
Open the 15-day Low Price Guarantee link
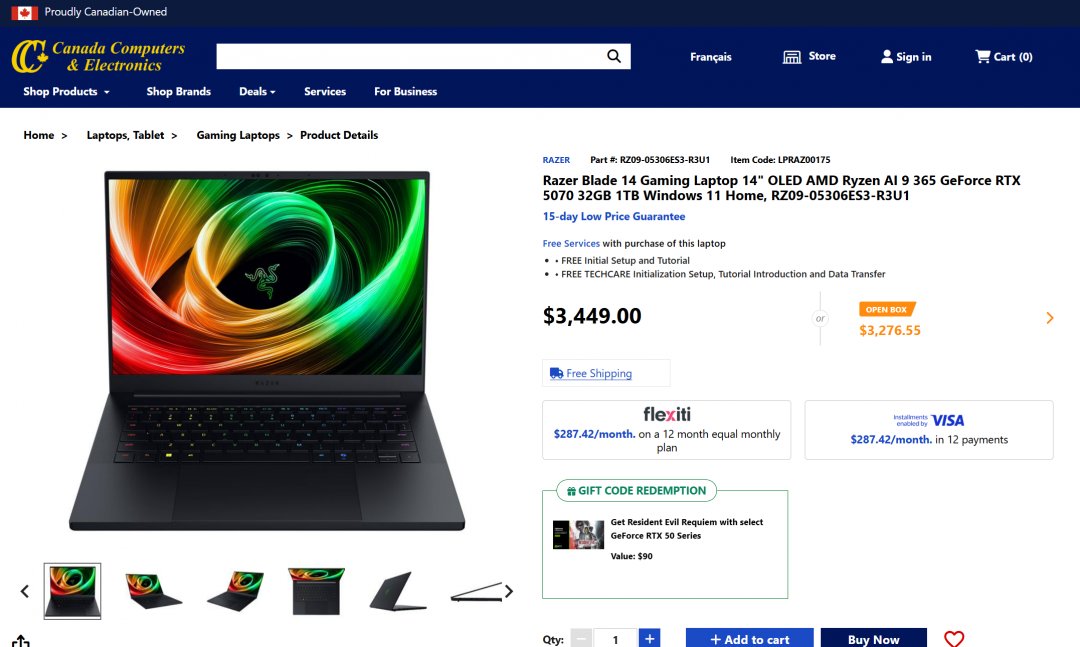[614, 216]
